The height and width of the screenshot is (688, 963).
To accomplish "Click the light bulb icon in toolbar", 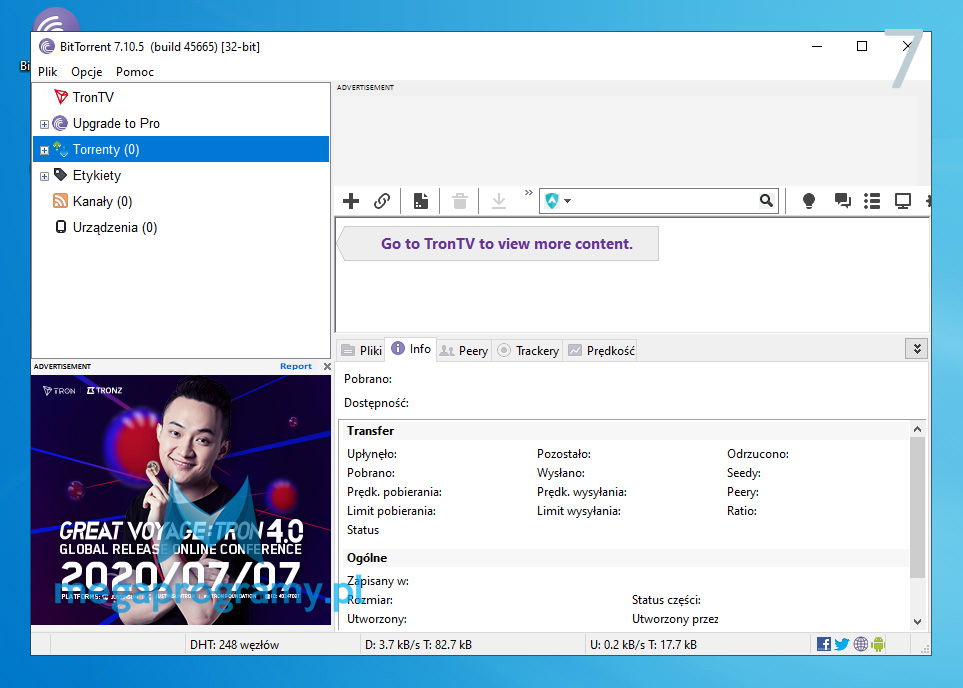I will (809, 201).
